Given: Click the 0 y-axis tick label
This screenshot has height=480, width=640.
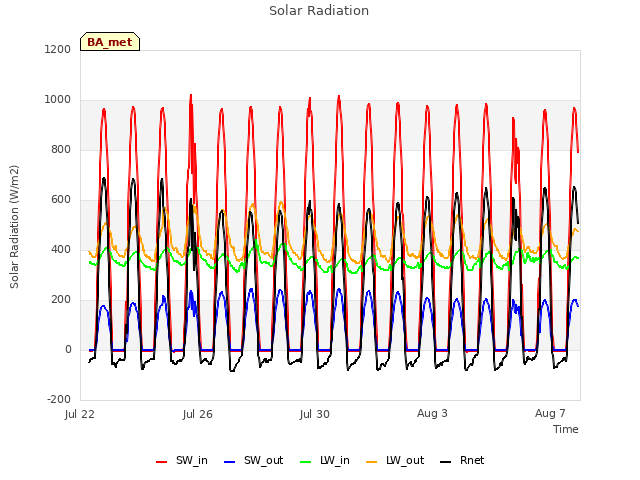Looking at the screenshot, I should point(68,349).
